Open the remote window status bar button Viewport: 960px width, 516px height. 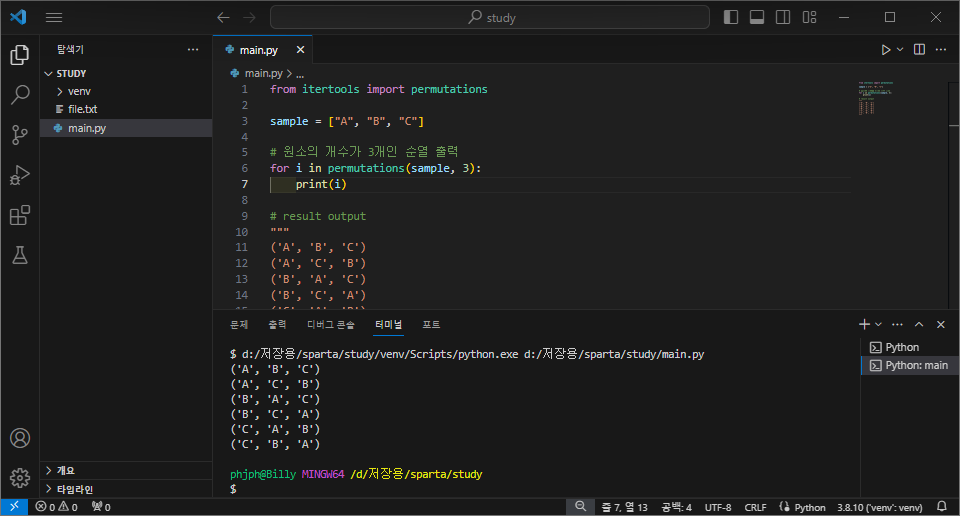[14, 507]
